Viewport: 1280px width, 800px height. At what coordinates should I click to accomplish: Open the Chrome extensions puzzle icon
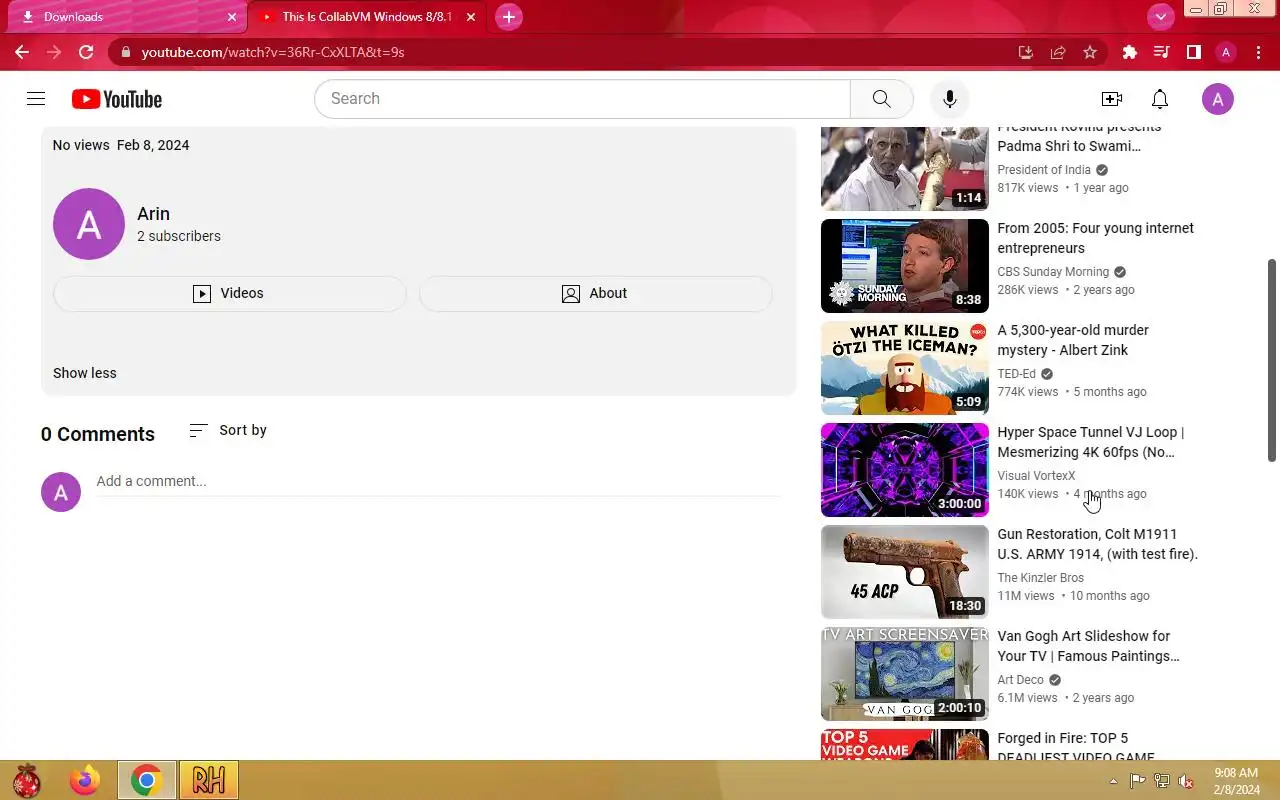pyautogui.click(x=1130, y=52)
